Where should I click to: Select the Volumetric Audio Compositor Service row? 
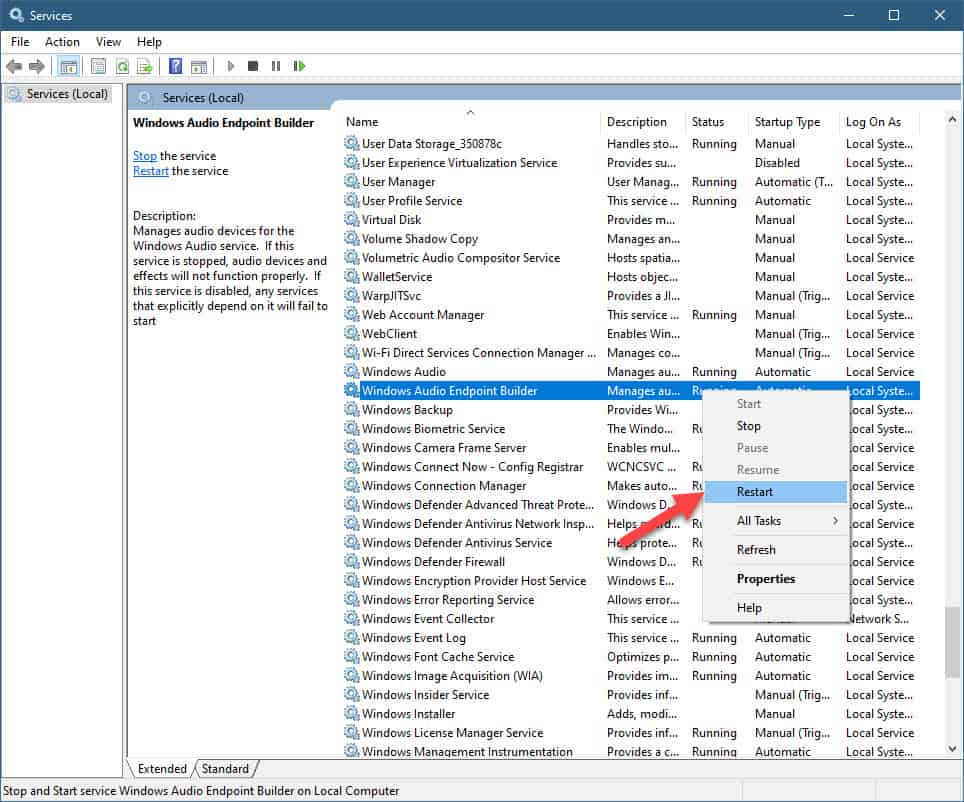(631, 258)
